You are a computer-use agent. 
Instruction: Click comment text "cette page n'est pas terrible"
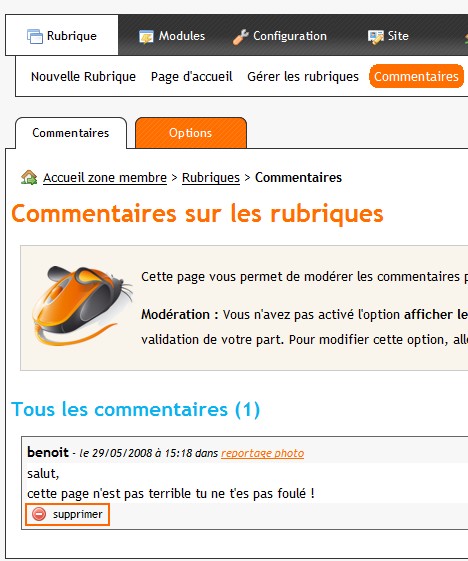[110, 494]
